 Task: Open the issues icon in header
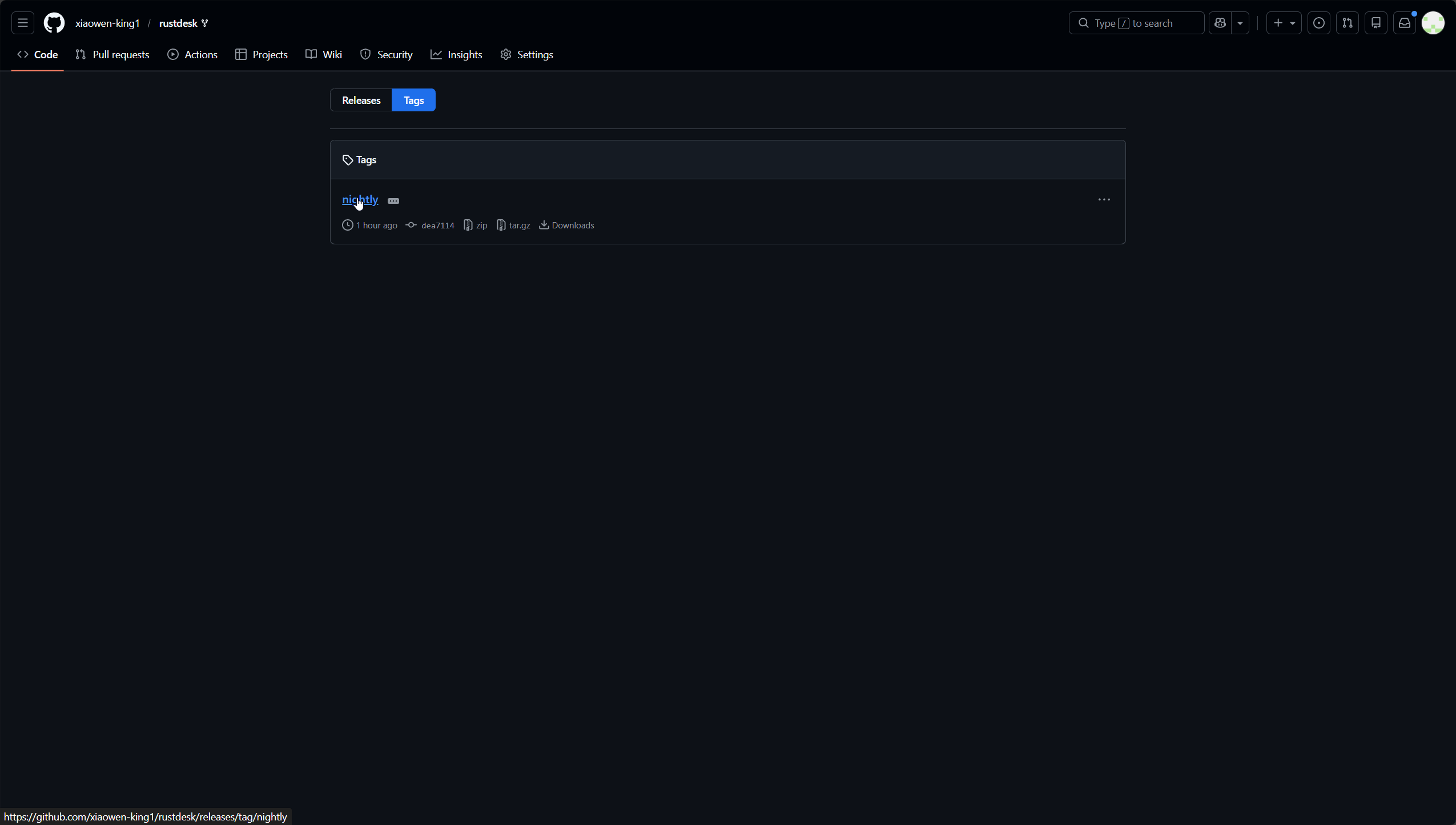(1318, 23)
